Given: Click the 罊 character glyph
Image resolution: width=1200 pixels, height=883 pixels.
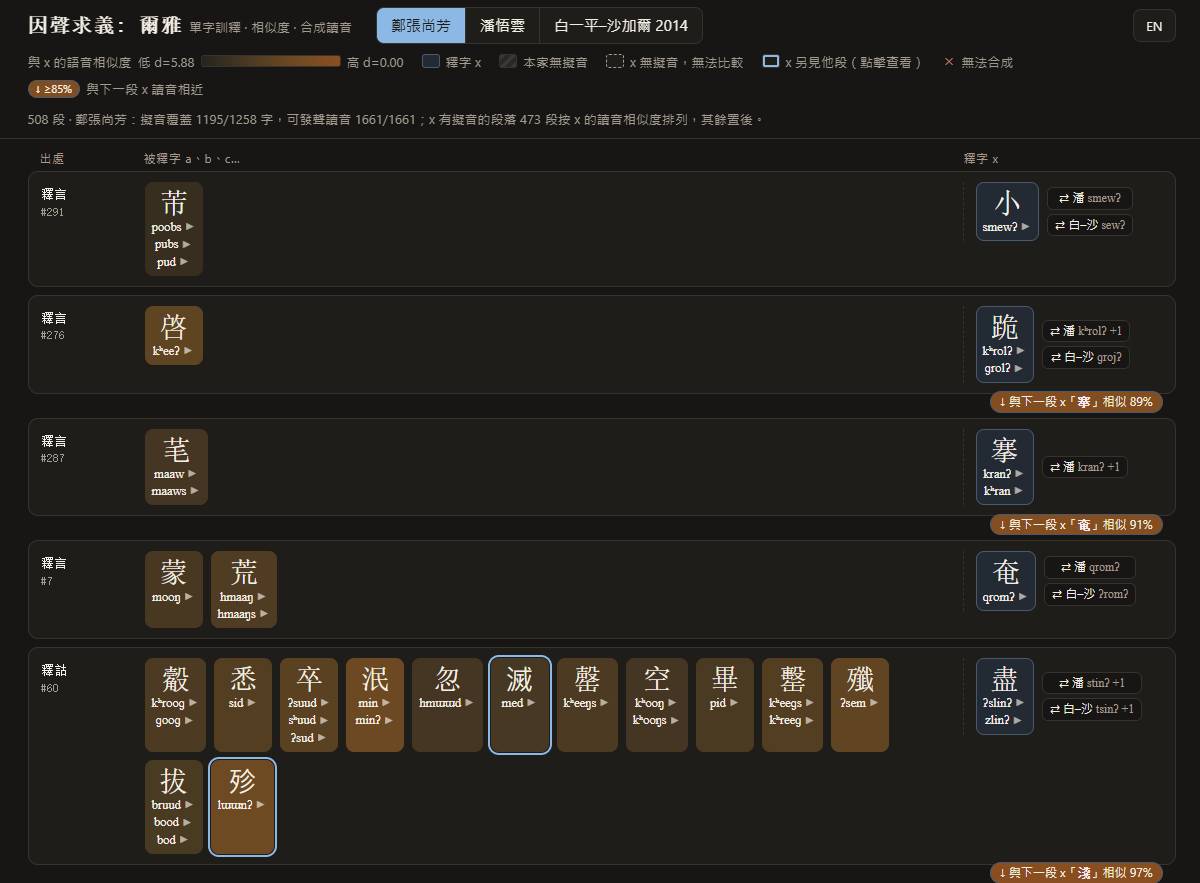Looking at the screenshot, I should coord(792,679).
